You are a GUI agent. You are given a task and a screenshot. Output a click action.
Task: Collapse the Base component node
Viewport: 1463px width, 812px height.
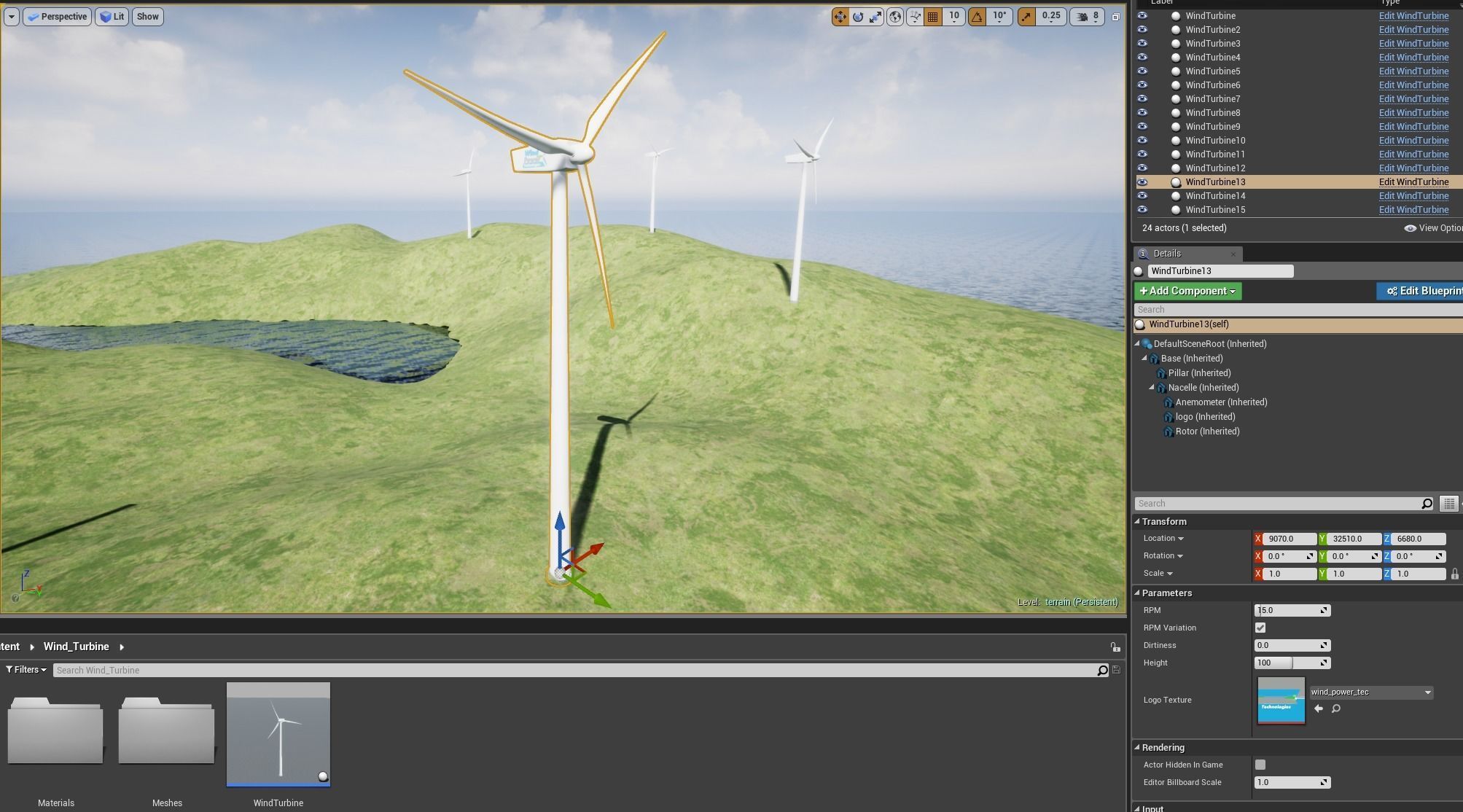pos(1144,359)
